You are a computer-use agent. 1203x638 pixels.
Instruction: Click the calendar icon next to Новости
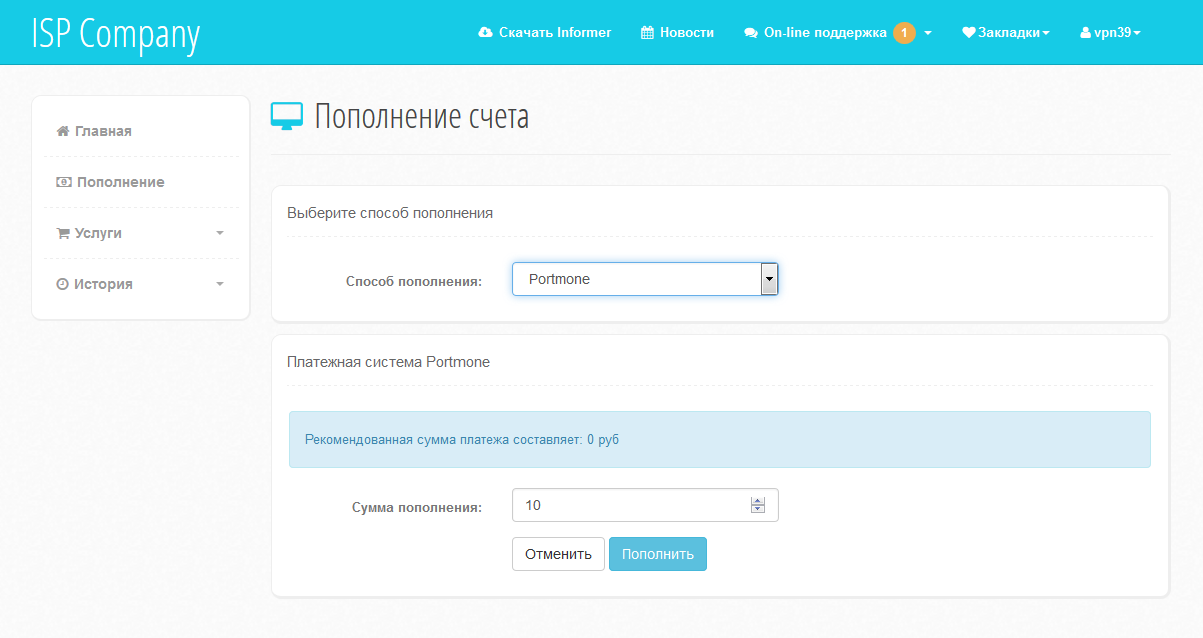tap(647, 33)
